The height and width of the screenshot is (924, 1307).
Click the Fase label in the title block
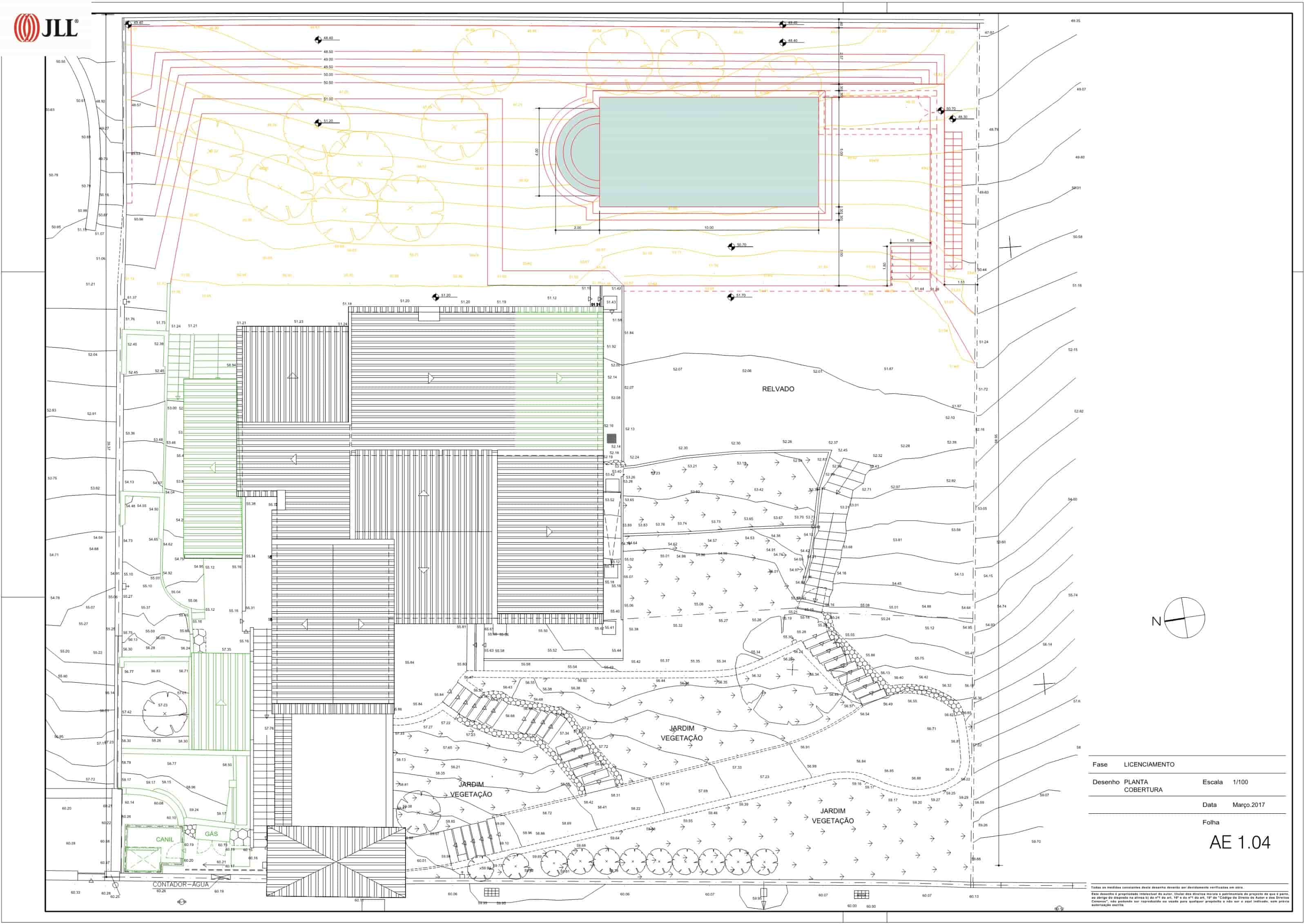point(1100,765)
